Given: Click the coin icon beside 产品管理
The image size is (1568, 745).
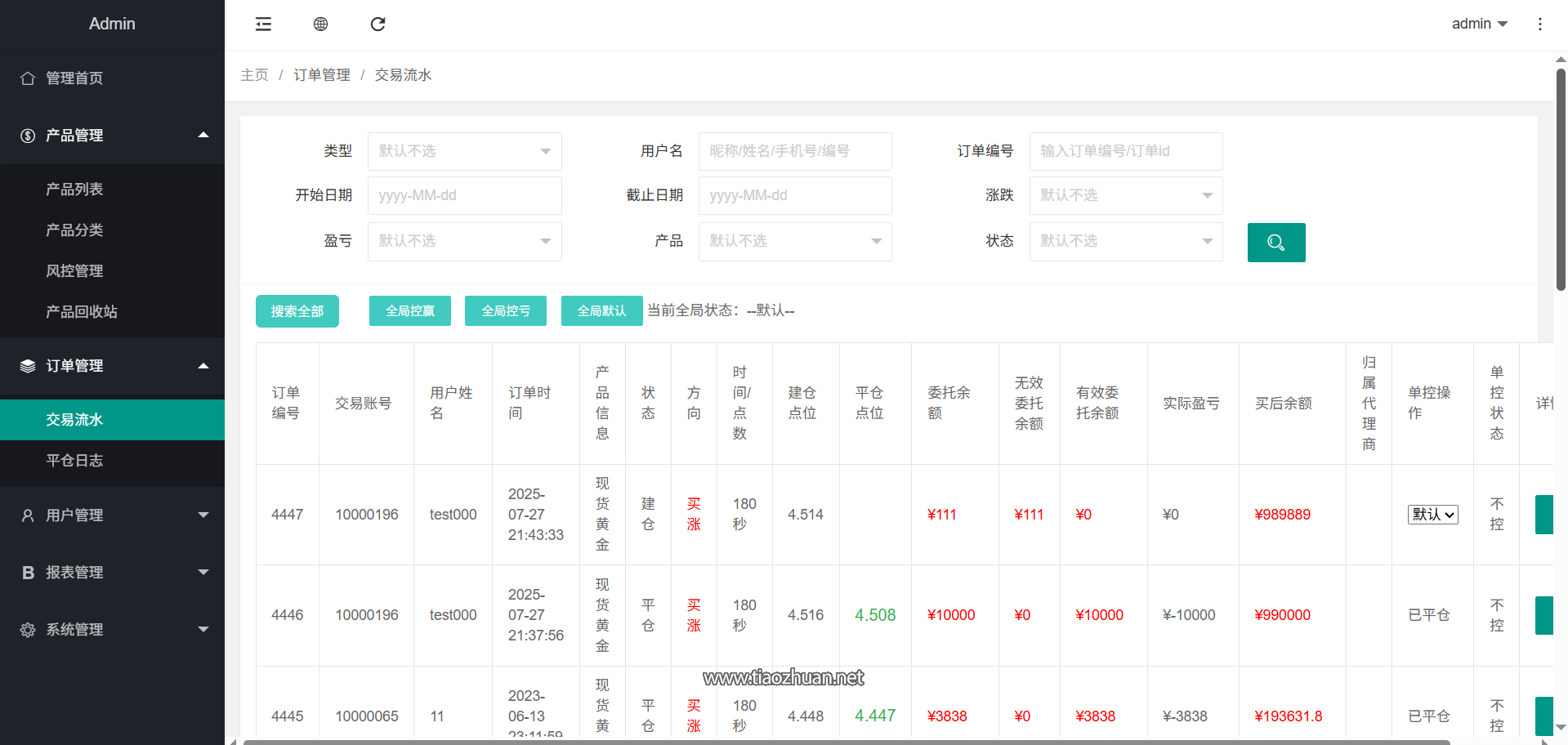Looking at the screenshot, I should 28,136.
